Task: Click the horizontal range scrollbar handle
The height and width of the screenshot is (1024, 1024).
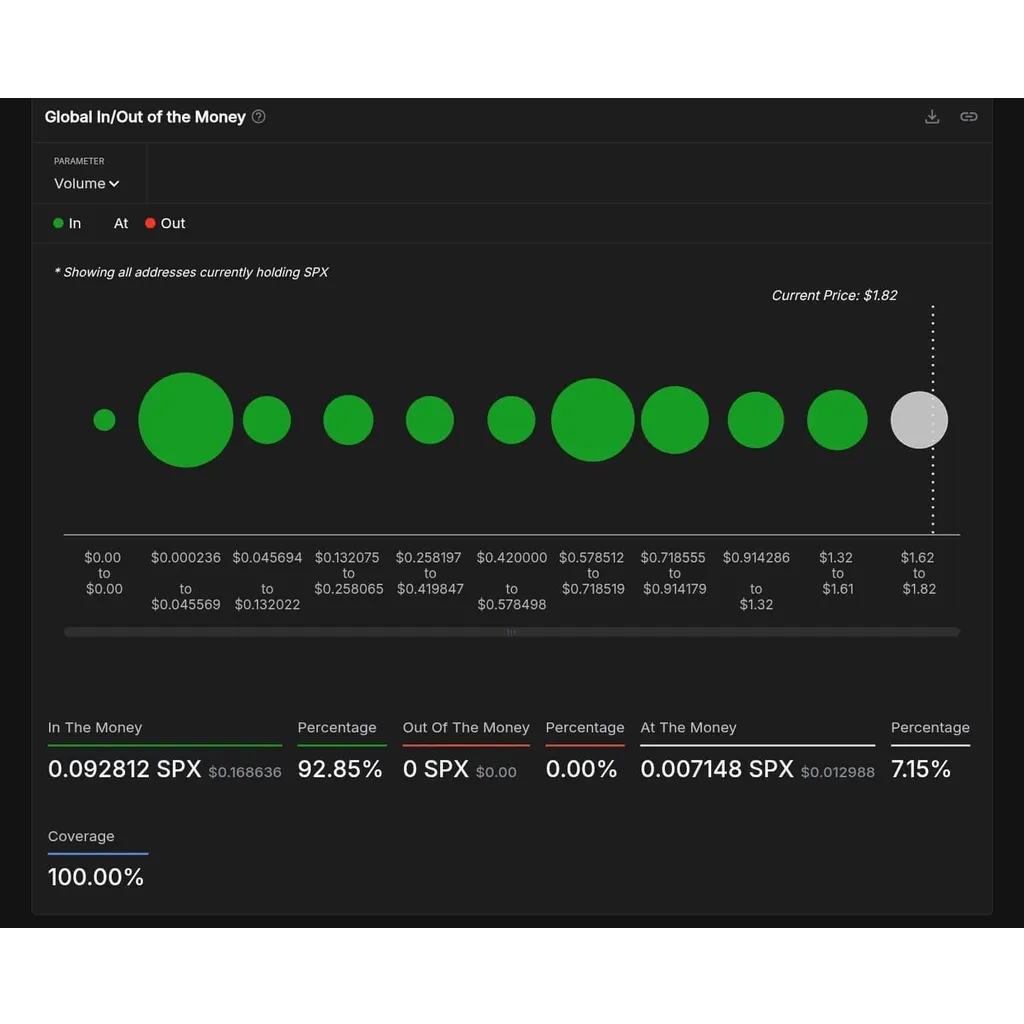Action: [x=511, y=632]
